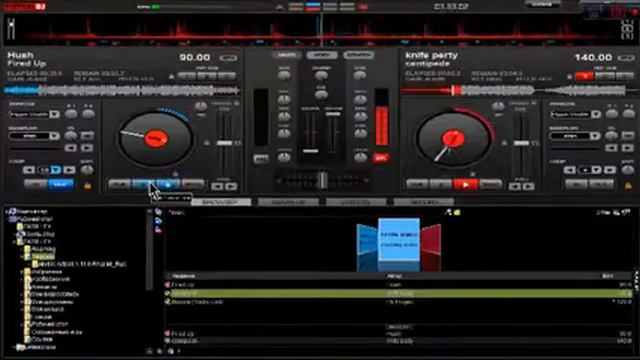Switch to the Mixer tab in center panel

(286, 55)
